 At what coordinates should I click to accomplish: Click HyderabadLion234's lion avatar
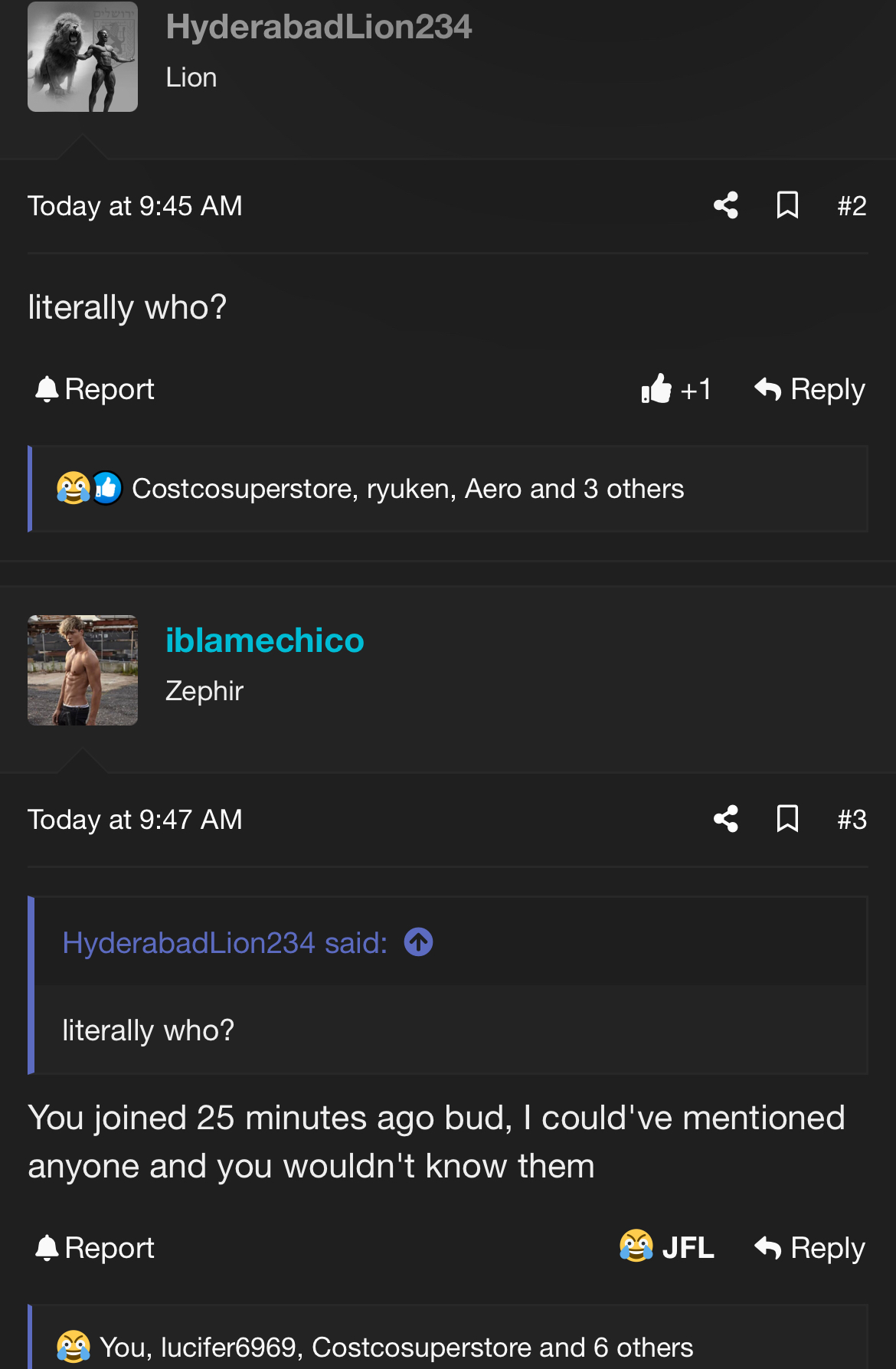tap(83, 57)
